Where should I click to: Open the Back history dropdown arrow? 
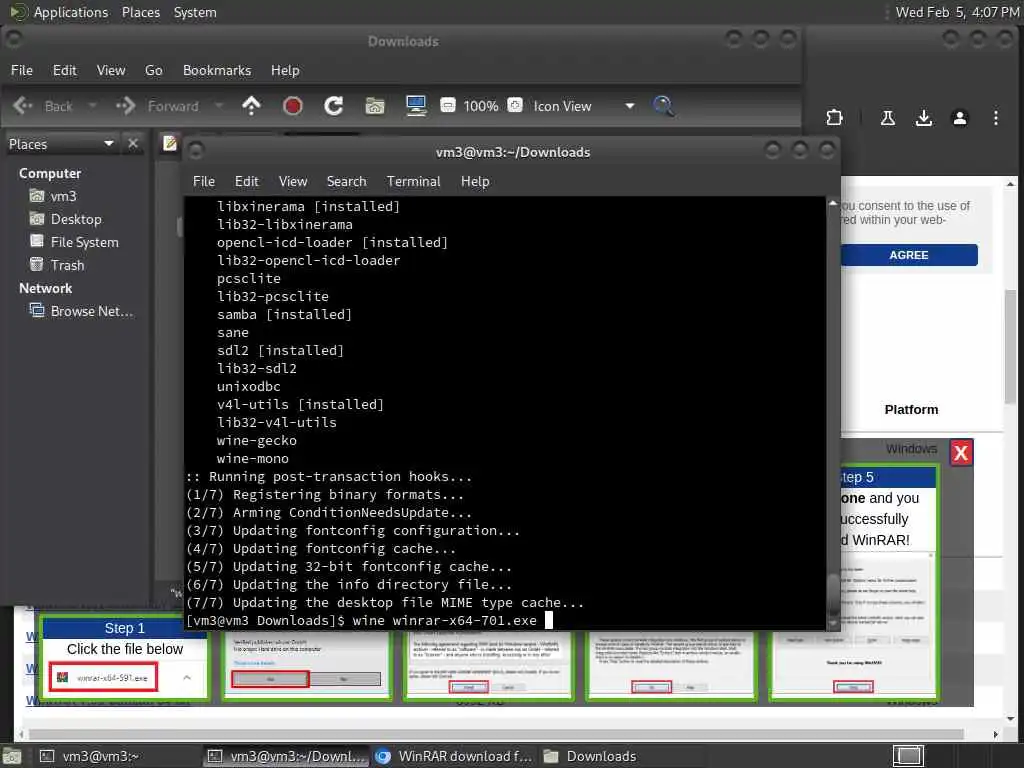92,106
